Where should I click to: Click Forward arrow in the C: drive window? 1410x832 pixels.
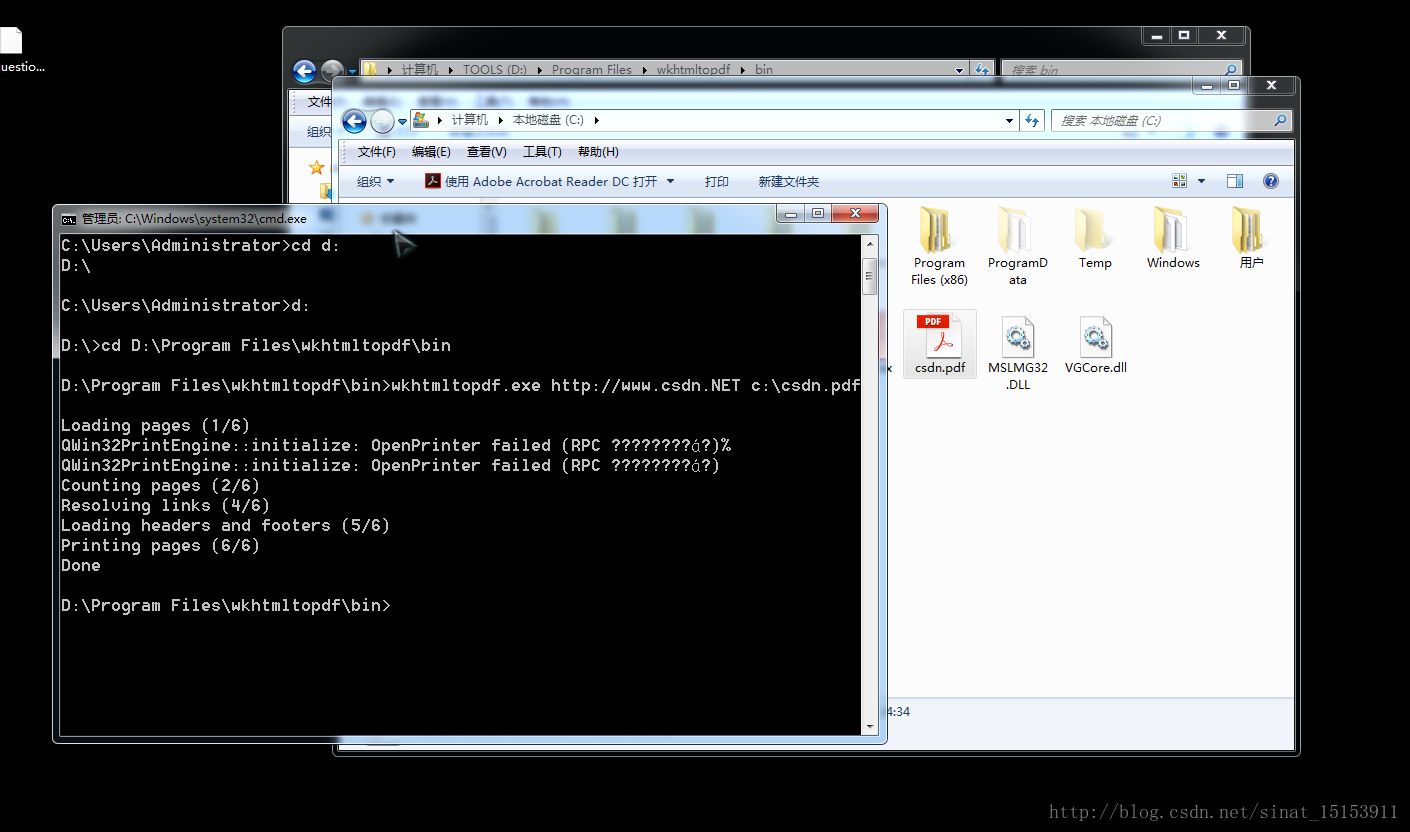[x=382, y=121]
